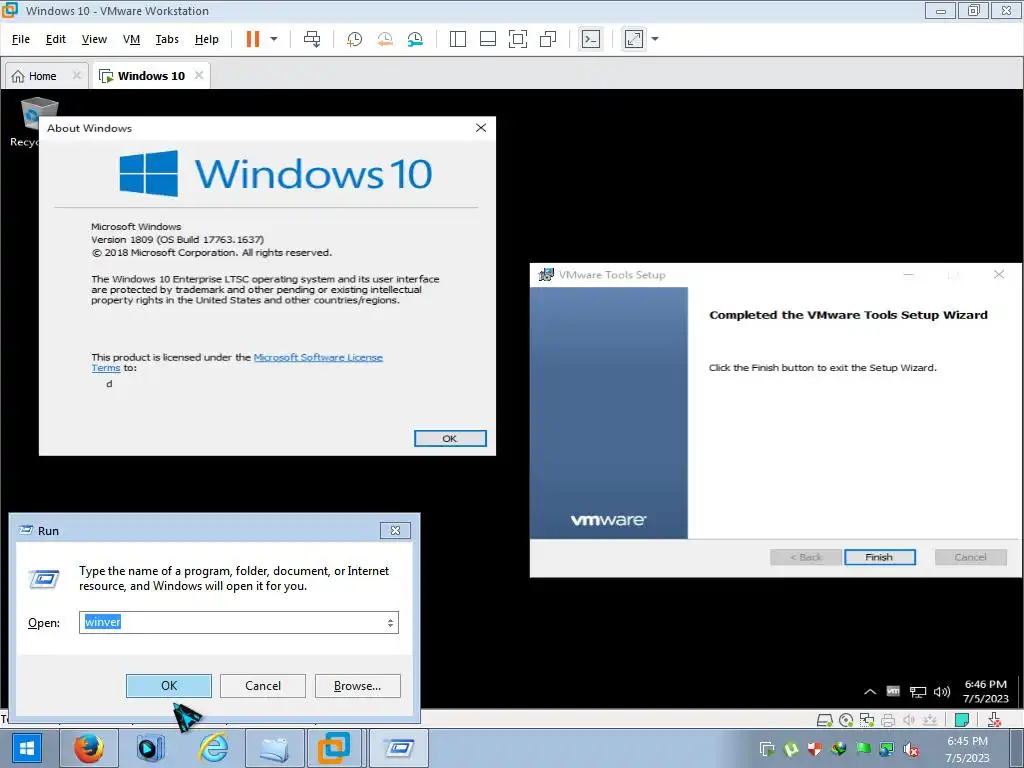This screenshot has height=768, width=1024.
Task: Revert the virtual machine to its snapshot
Action: click(x=385, y=39)
